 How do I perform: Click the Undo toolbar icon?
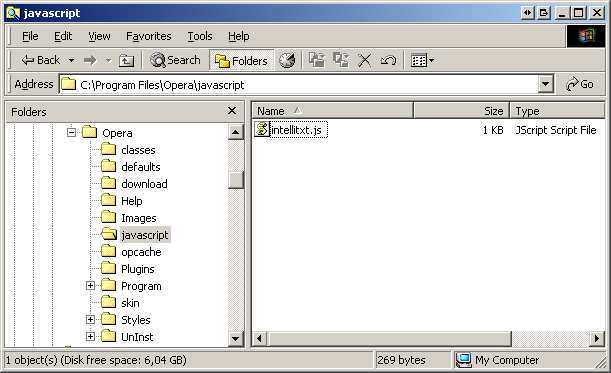(x=388, y=60)
